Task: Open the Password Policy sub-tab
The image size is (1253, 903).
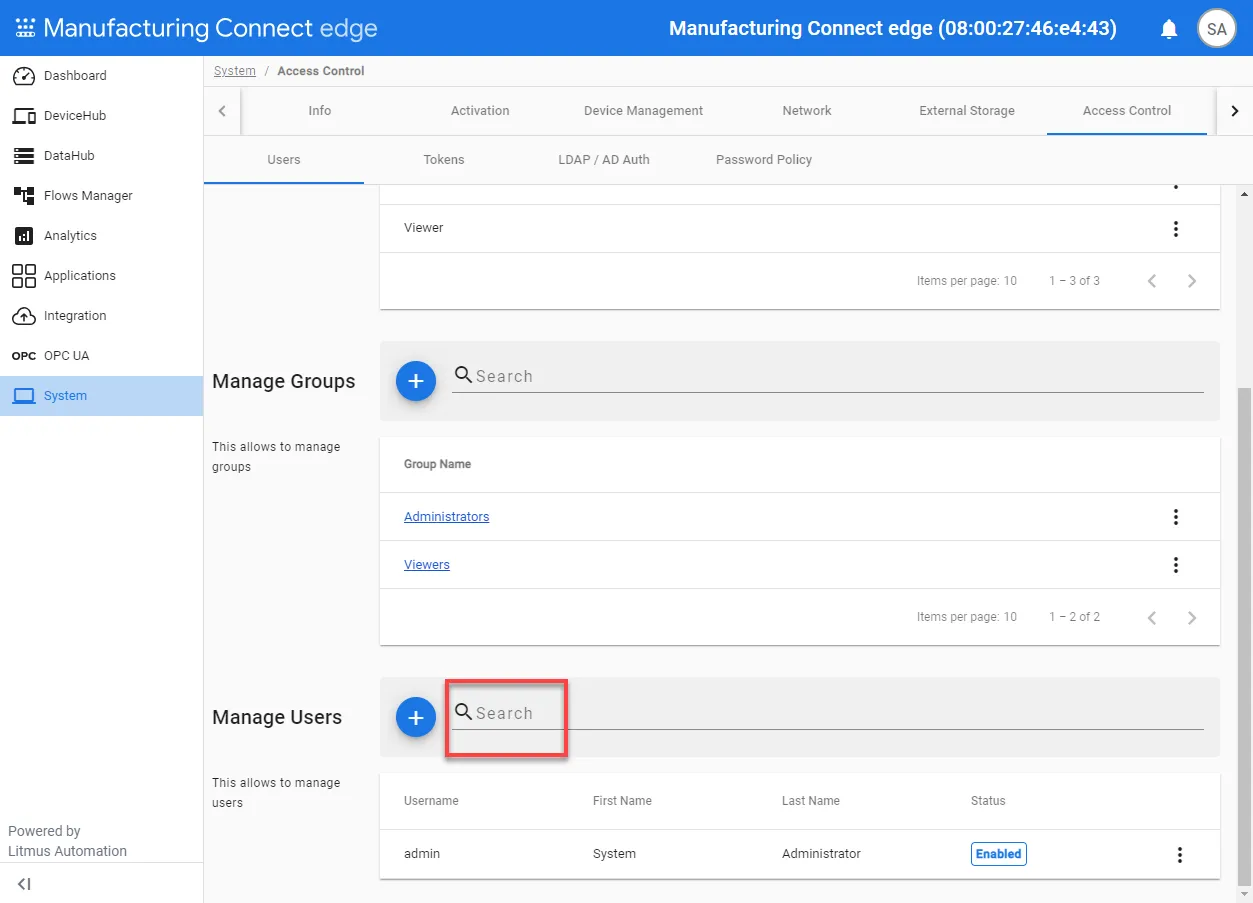Action: point(764,160)
